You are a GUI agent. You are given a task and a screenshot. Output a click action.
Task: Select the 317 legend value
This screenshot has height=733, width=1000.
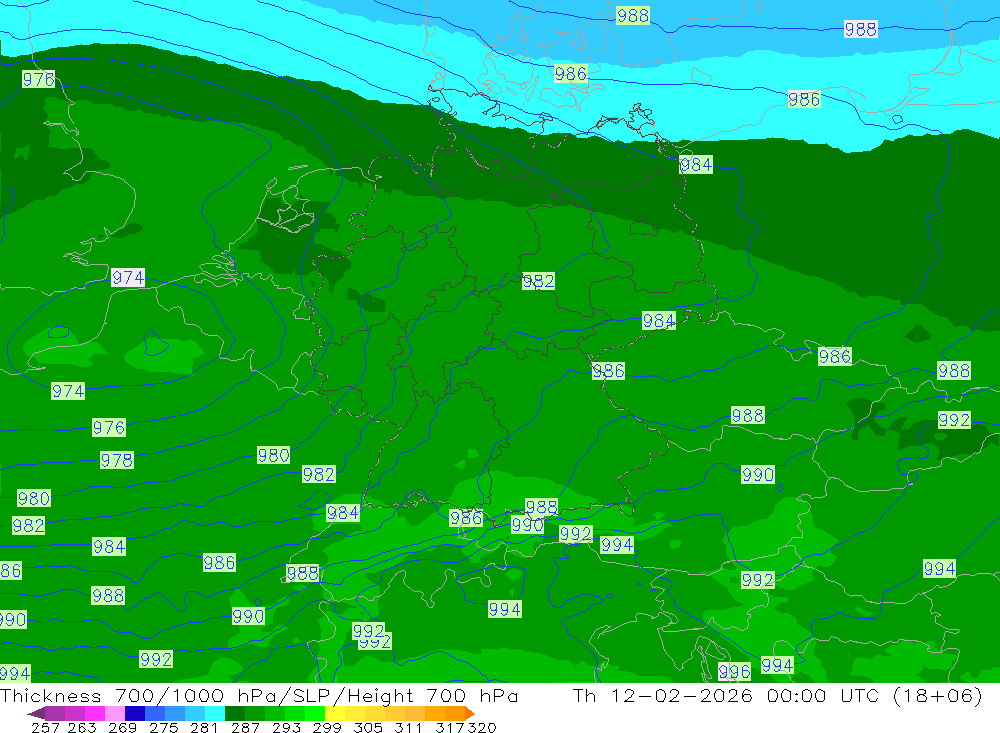click(x=450, y=727)
